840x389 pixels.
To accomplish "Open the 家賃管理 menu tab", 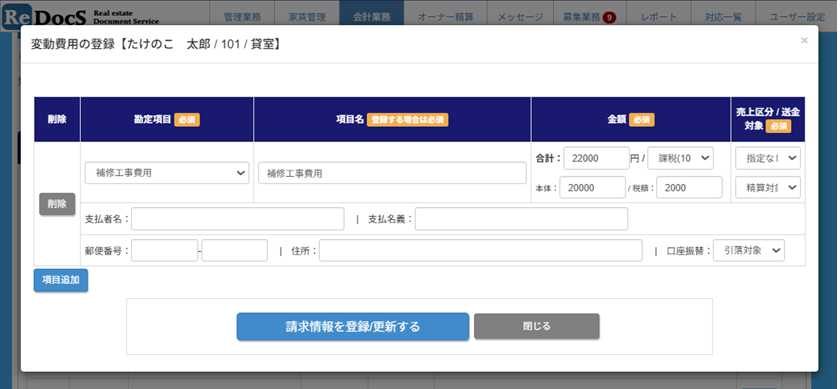I will (x=307, y=17).
